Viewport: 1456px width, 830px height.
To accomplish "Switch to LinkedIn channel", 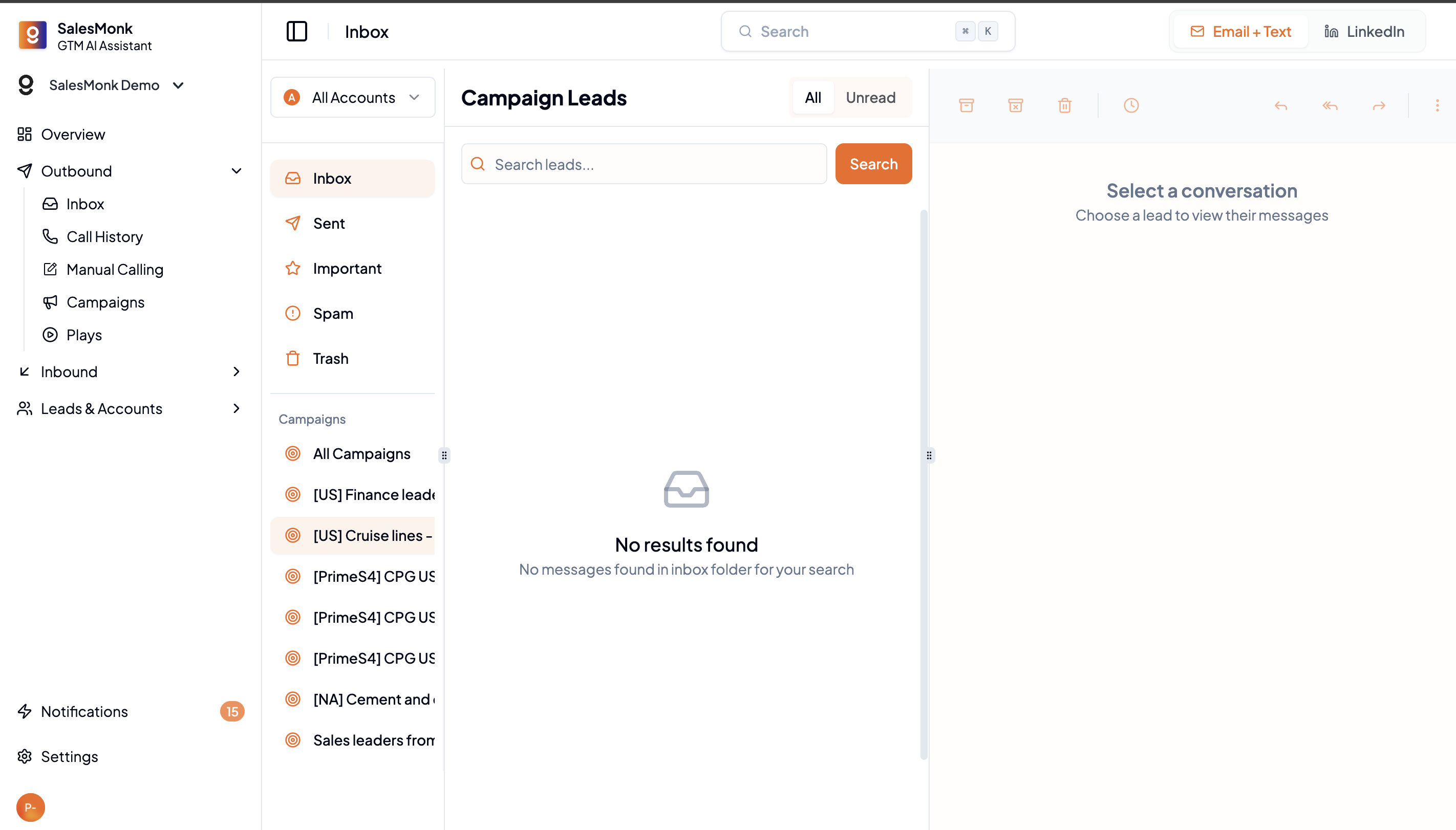I will click(1364, 31).
